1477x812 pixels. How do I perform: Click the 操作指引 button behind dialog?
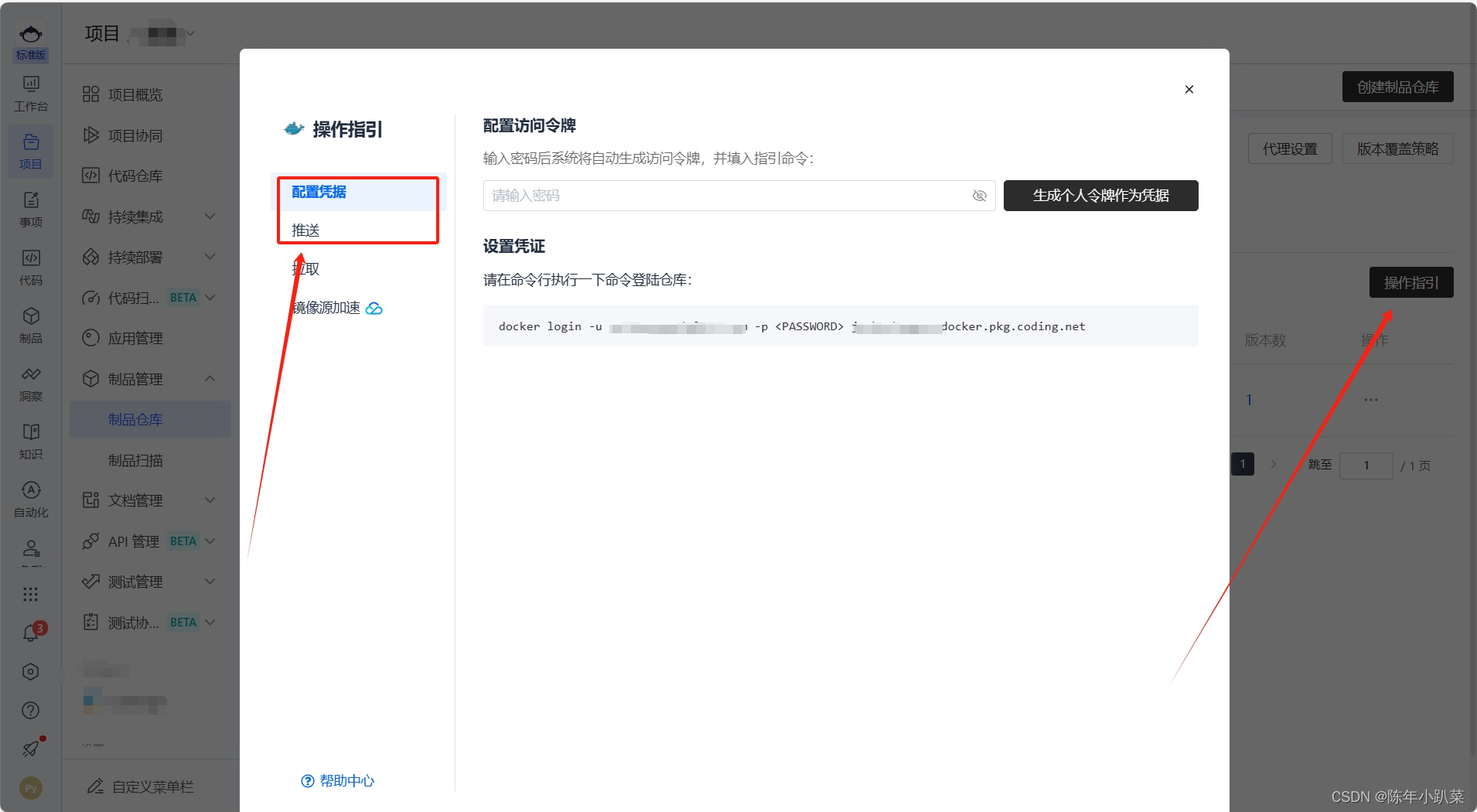pyautogui.click(x=1411, y=282)
